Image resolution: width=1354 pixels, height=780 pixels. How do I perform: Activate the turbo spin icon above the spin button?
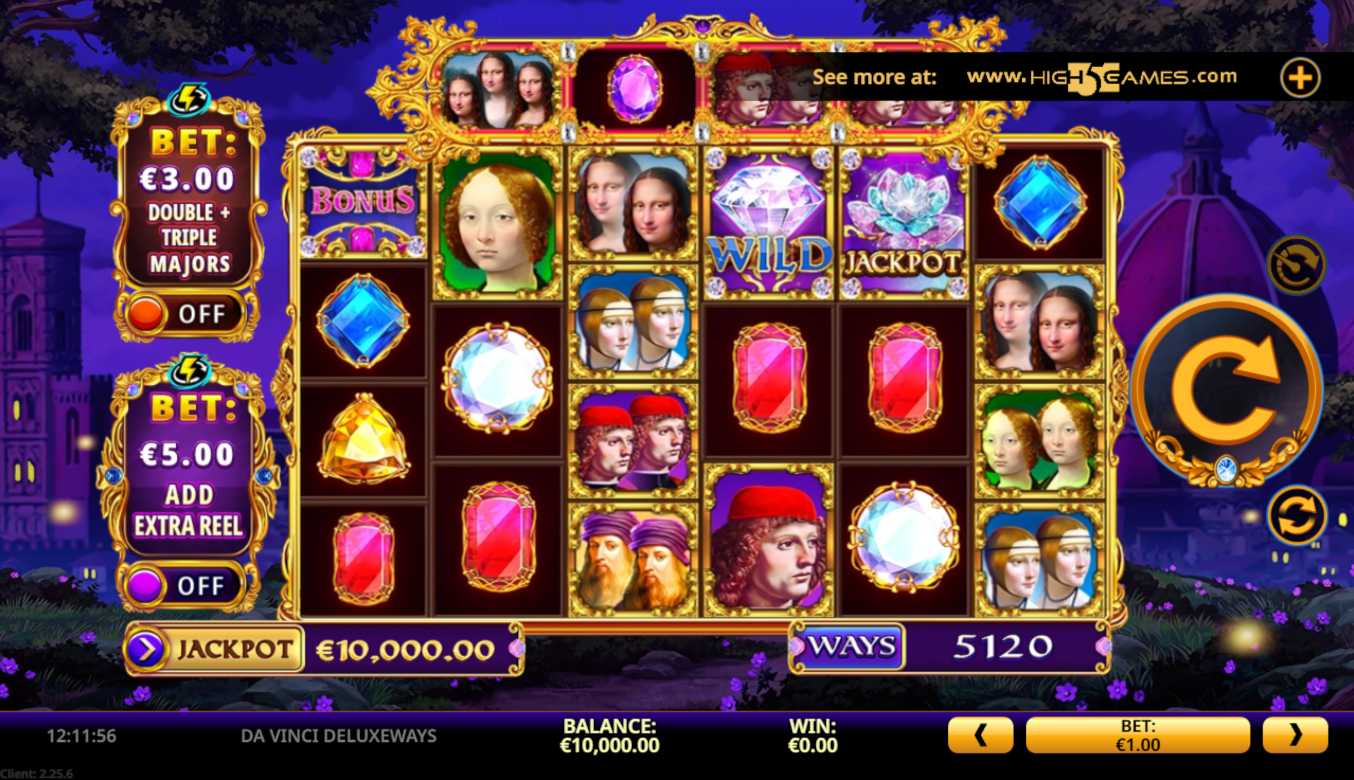tap(1297, 265)
